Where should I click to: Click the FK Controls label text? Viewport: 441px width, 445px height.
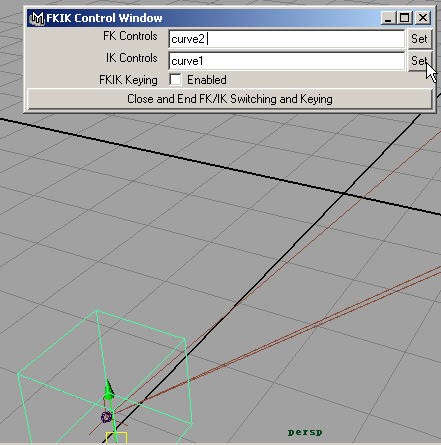click(x=130, y=36)
